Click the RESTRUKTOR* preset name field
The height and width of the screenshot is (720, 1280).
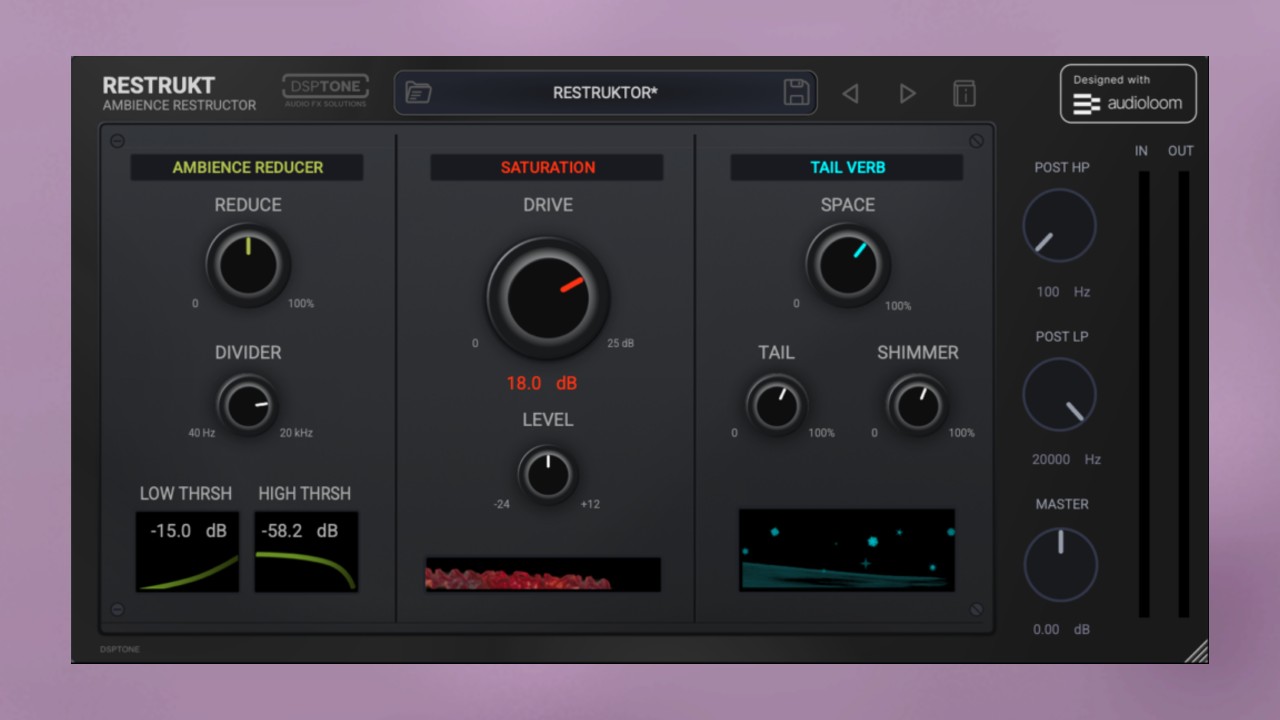pyautogui.click(x=605, y=93)
